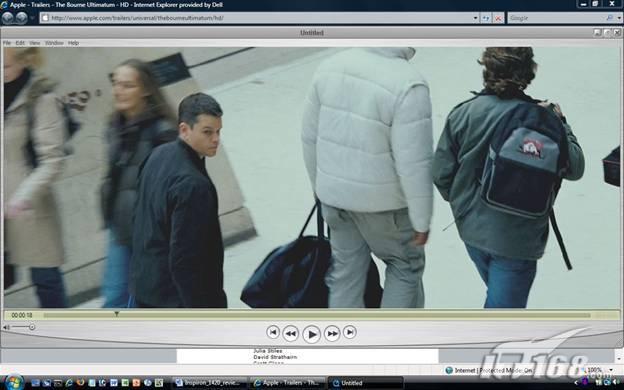Minimize the Untitled QuickTime window

click(x=597, y=33)
